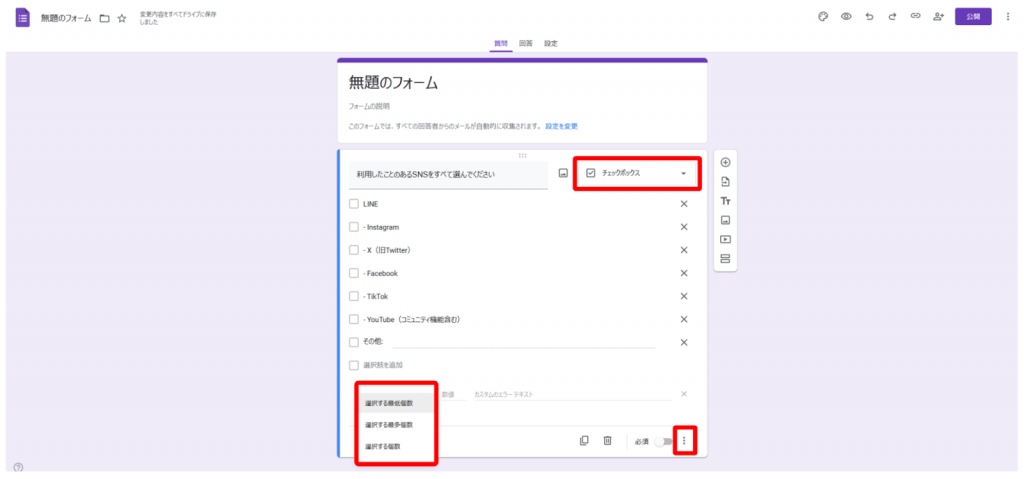Import questions using the side toolbar icon
Image resolution: width=1024 pixels, height=479 pixels.
point(725,182)
